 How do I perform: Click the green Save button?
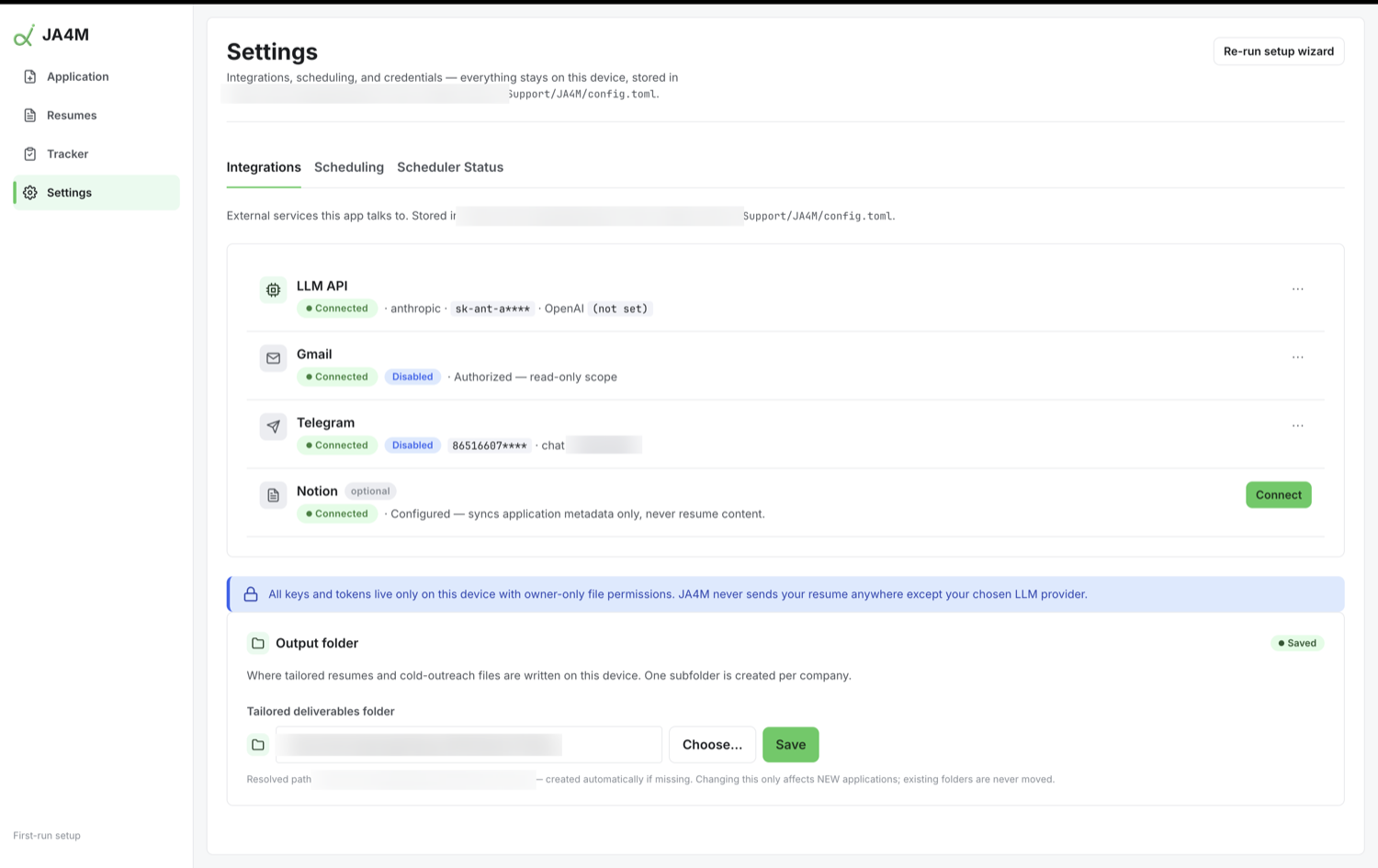[790, 745]
